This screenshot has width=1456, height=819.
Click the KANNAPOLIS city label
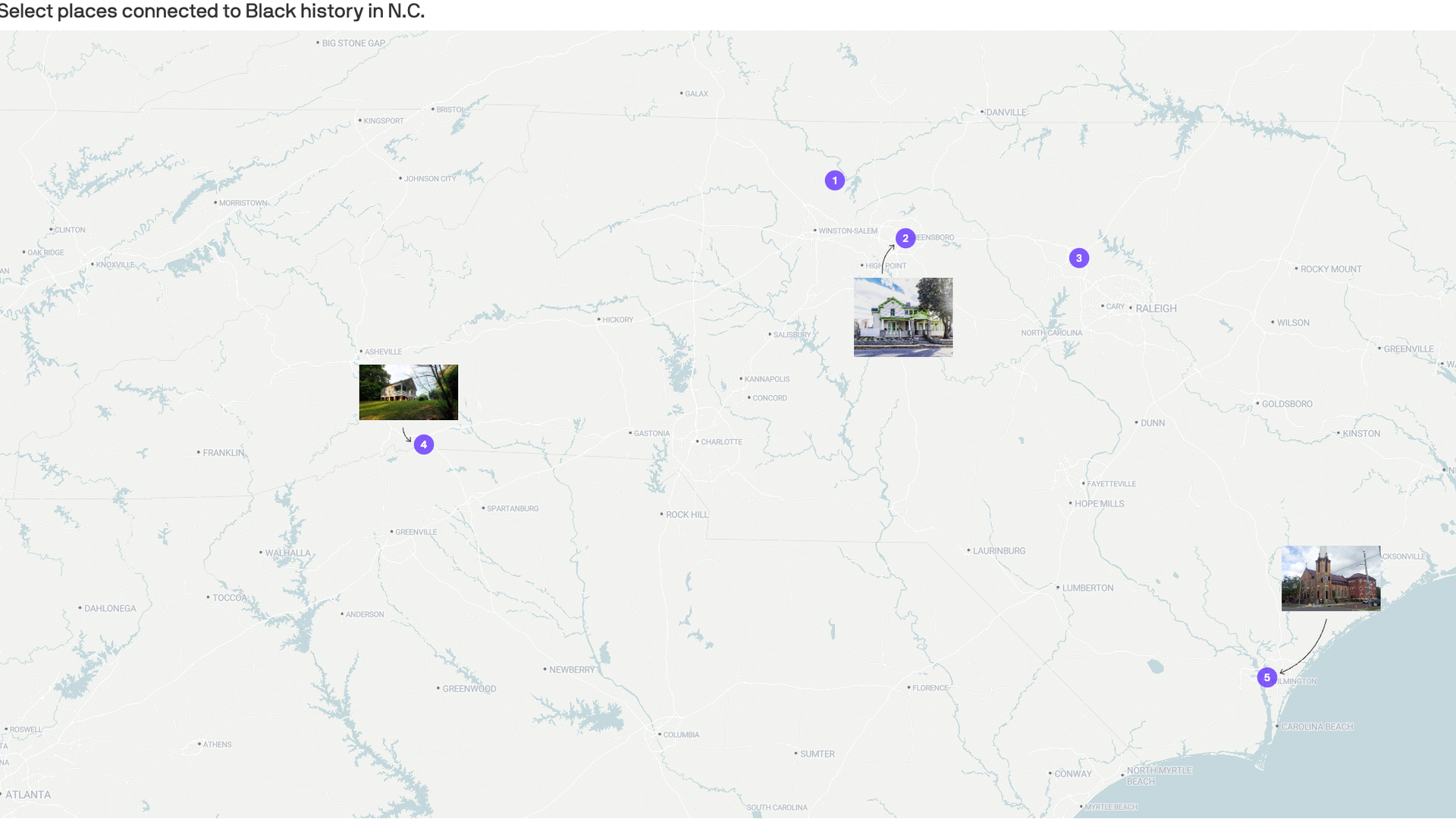coord(767,379)
